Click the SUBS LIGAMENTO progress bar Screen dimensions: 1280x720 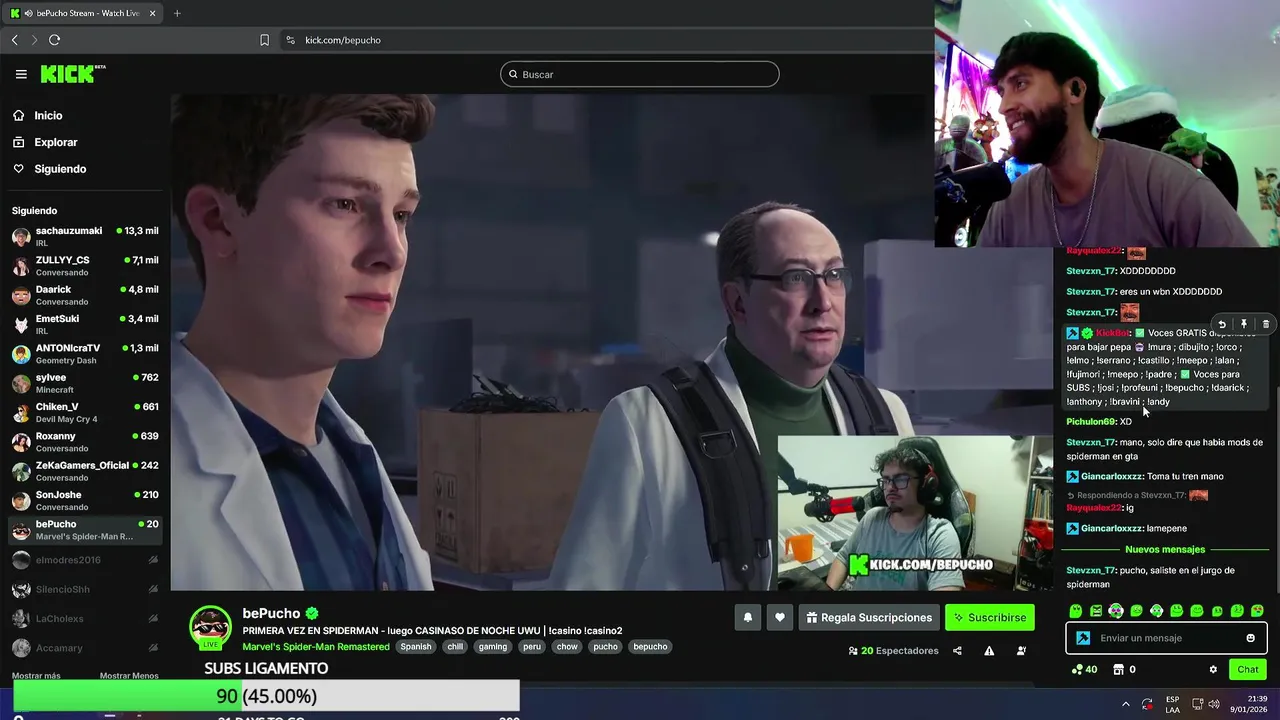[x=266, y=696]
